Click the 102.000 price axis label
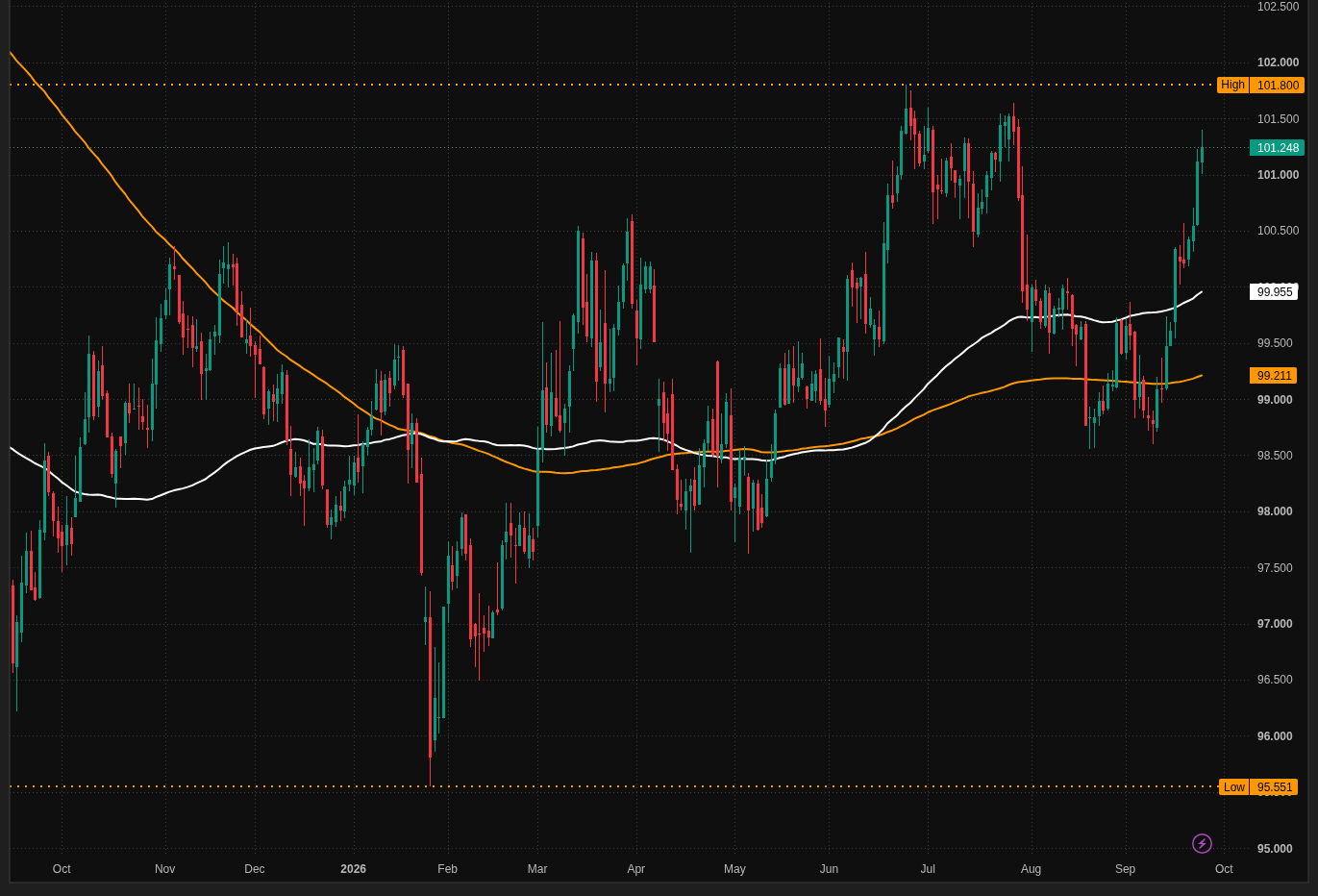1318x896 pixels. tap(1278, 62)
